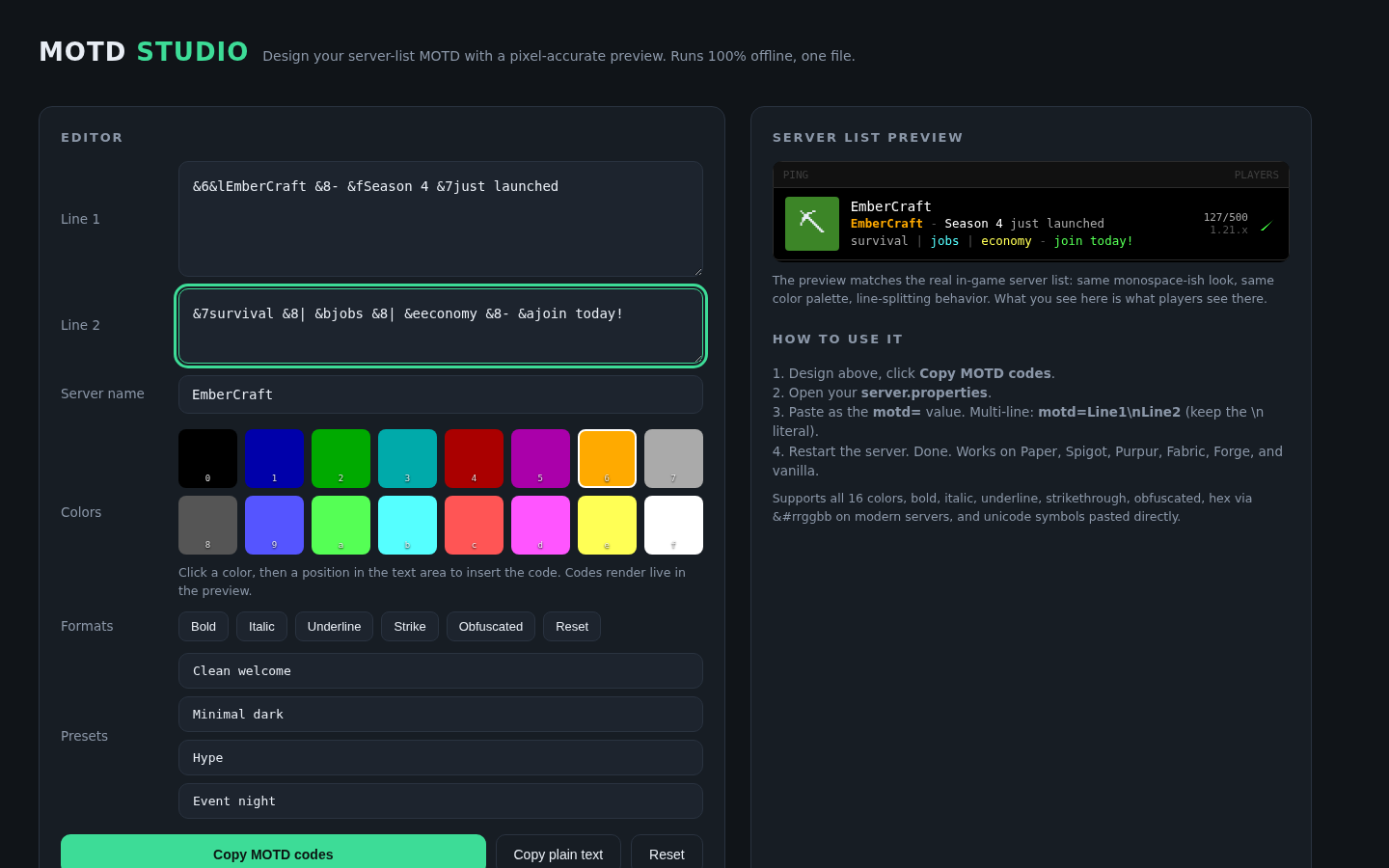Pick dark gray color swatch 8

(x=207, y=525)
